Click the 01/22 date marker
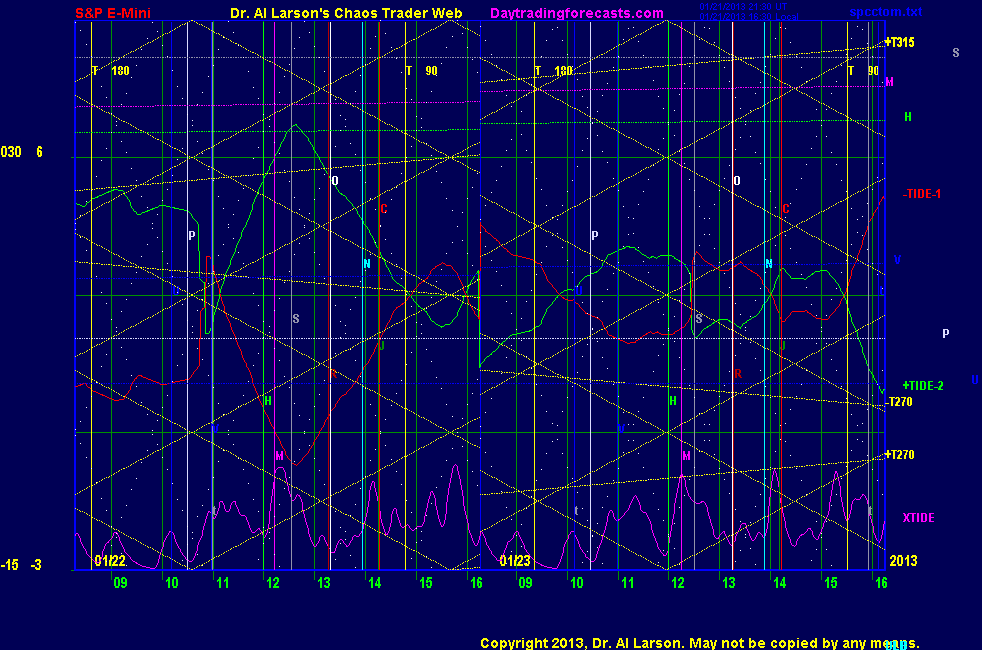982x650 pixels. 110,561
